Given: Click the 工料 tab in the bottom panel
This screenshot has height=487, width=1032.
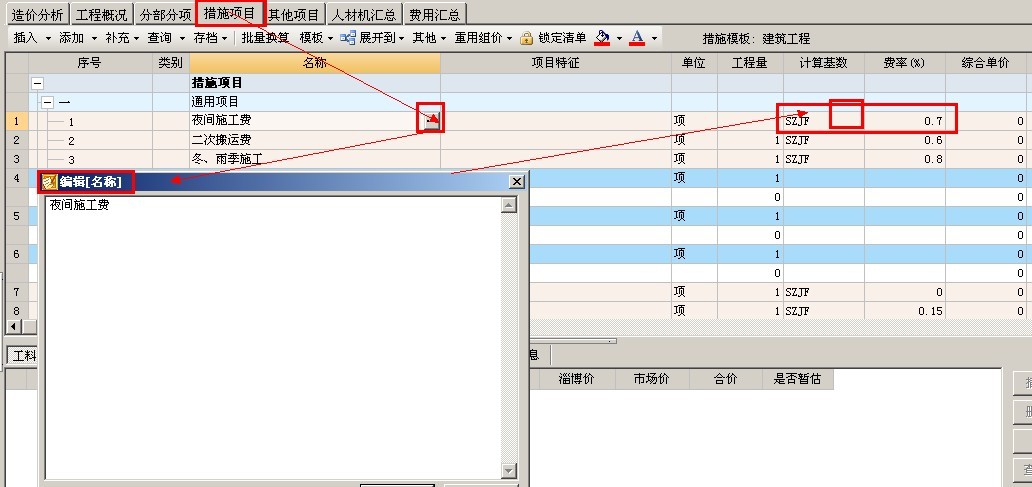Looking at the screenshot, I should [24, 355].
